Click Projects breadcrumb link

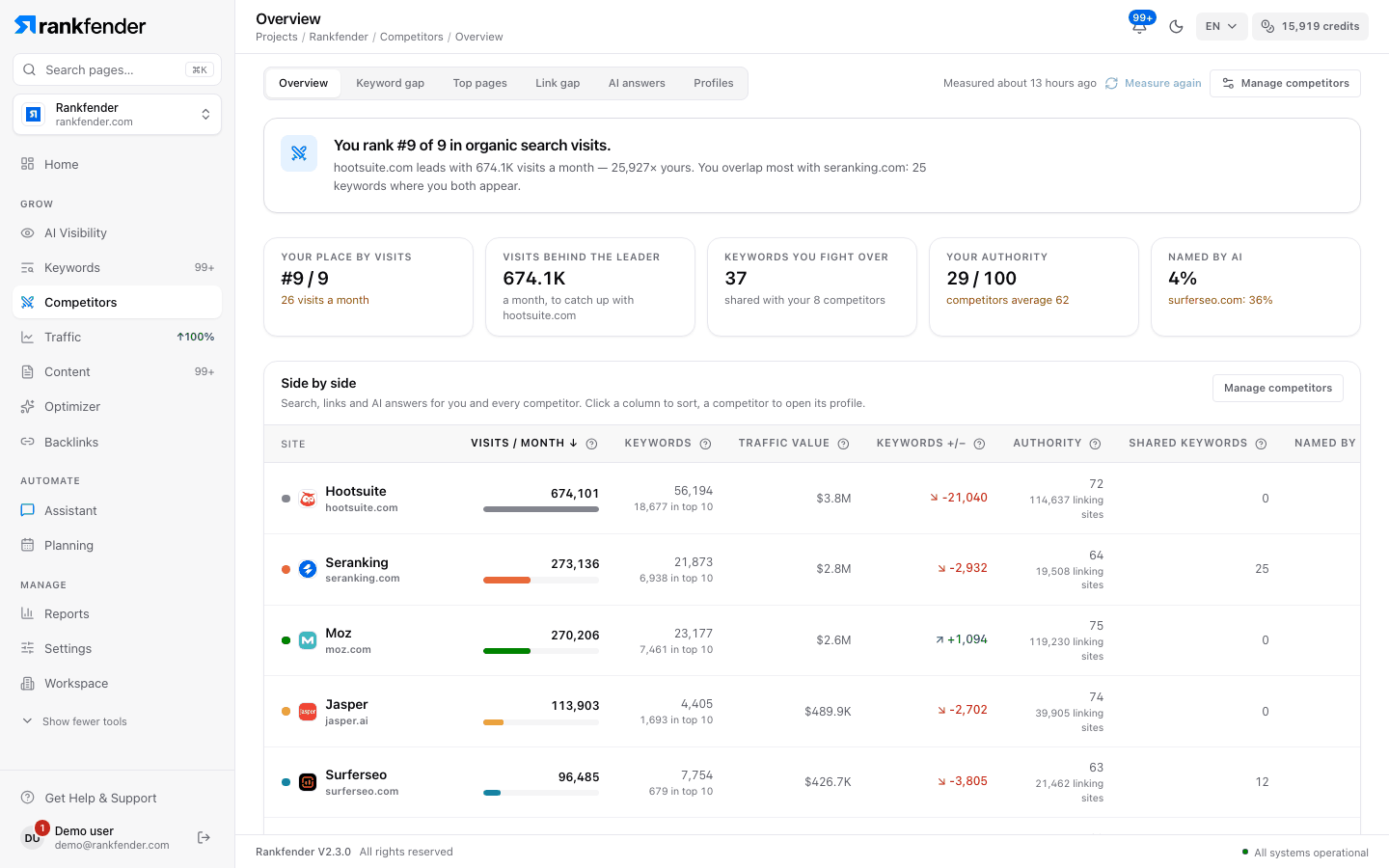click(x=276, y=37)
